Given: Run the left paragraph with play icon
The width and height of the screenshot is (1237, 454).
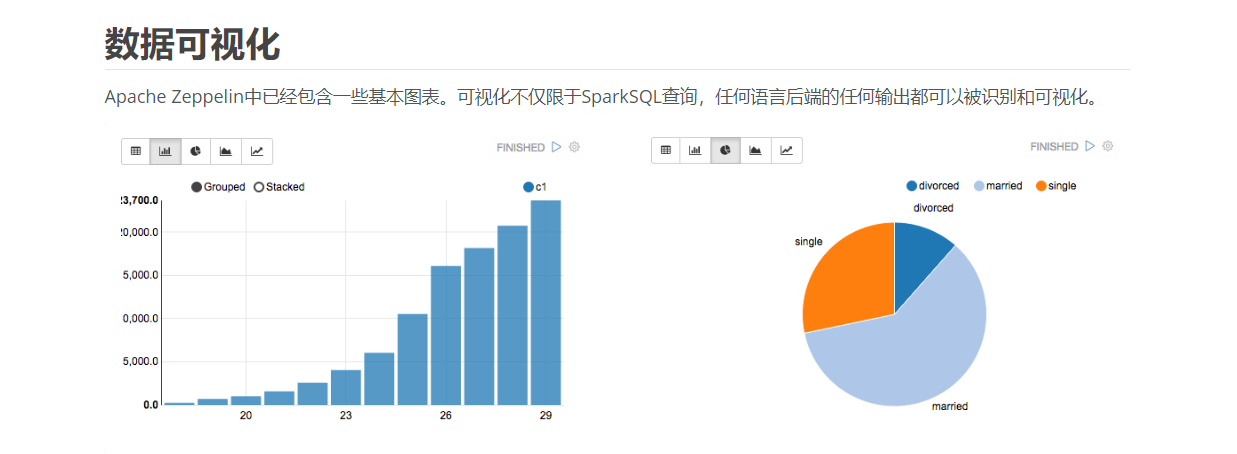Looking at the screenshot, I should [556, 147].
